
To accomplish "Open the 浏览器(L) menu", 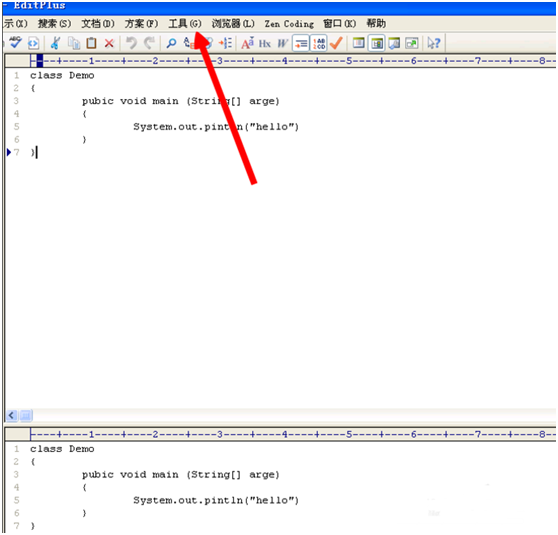I will pos(233,24).
